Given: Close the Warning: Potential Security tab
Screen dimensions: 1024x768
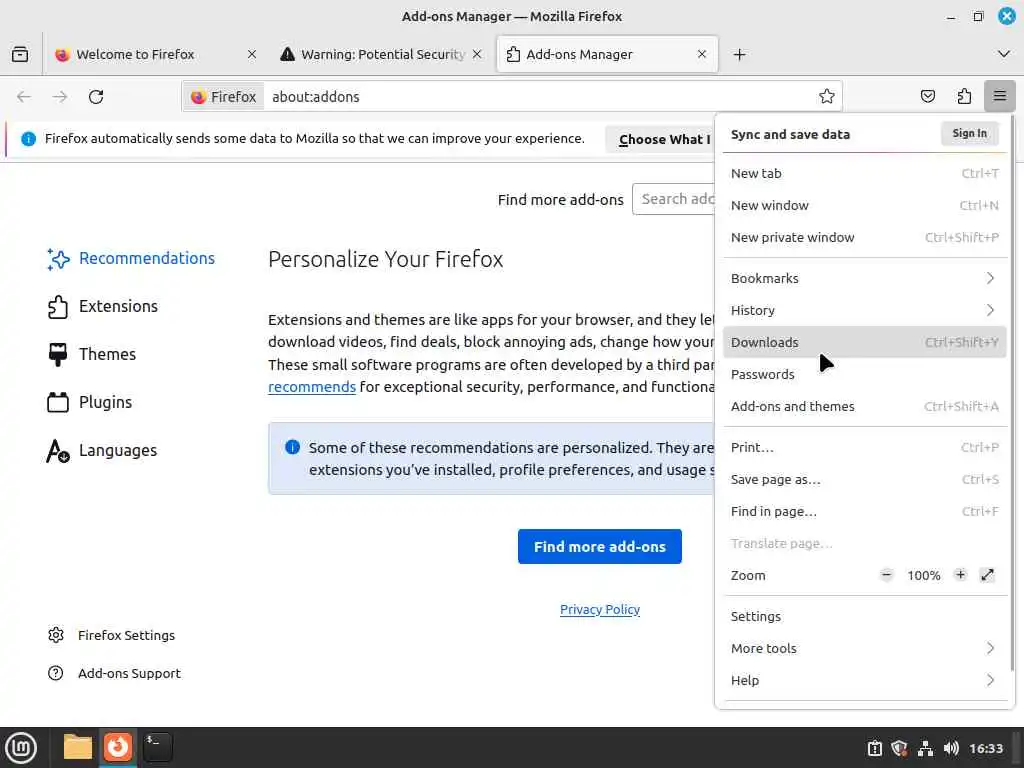Looking at the screenshot, I should pos(477,54).
